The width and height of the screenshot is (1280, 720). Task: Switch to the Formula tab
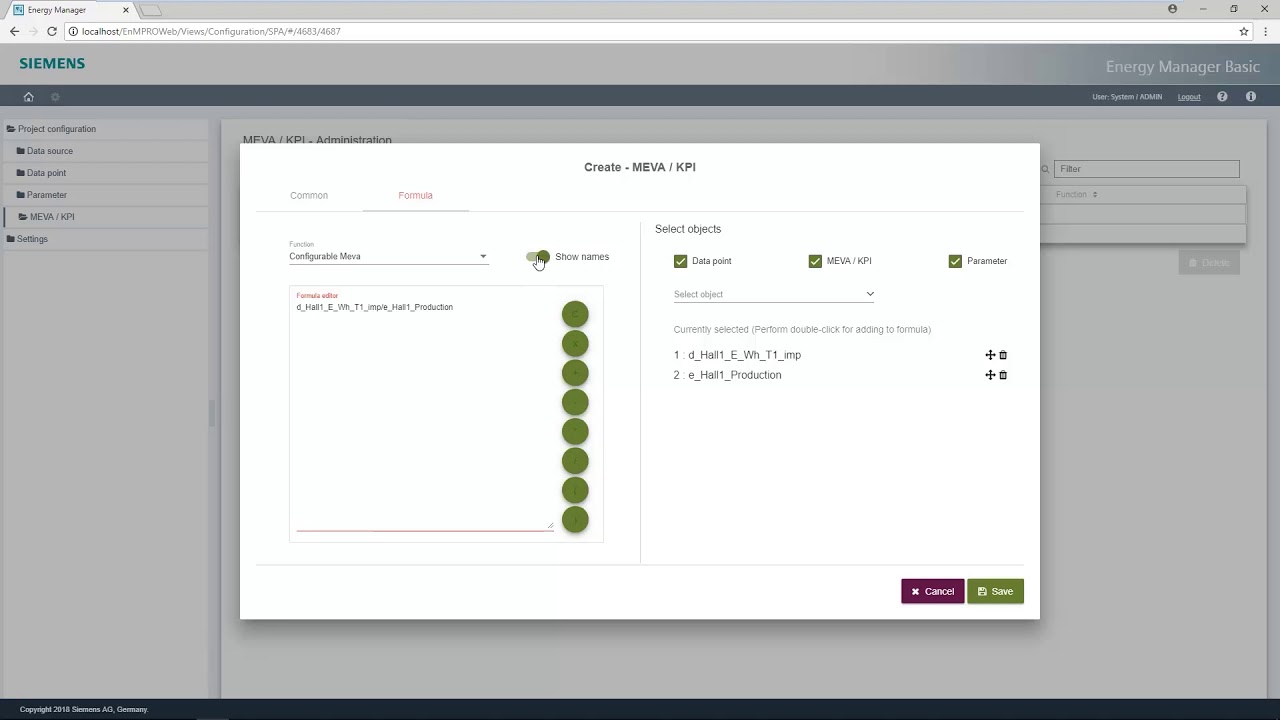tap(415, 195)
